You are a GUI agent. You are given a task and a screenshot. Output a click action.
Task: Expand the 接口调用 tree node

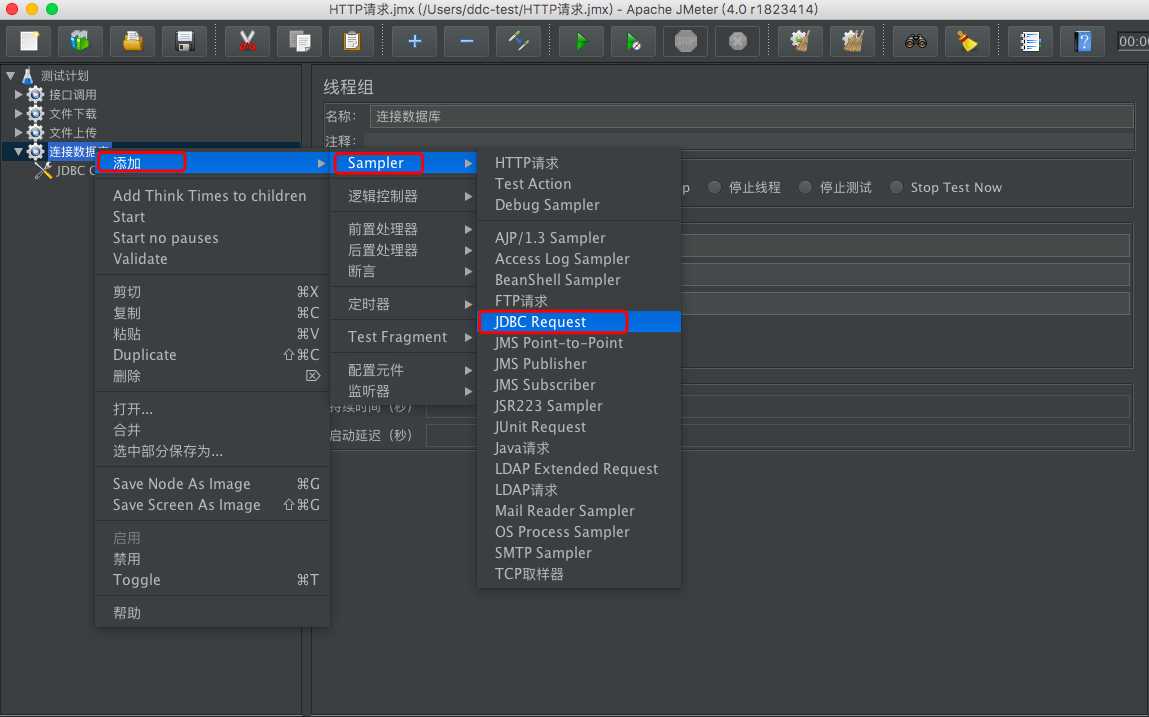[18, 95]
